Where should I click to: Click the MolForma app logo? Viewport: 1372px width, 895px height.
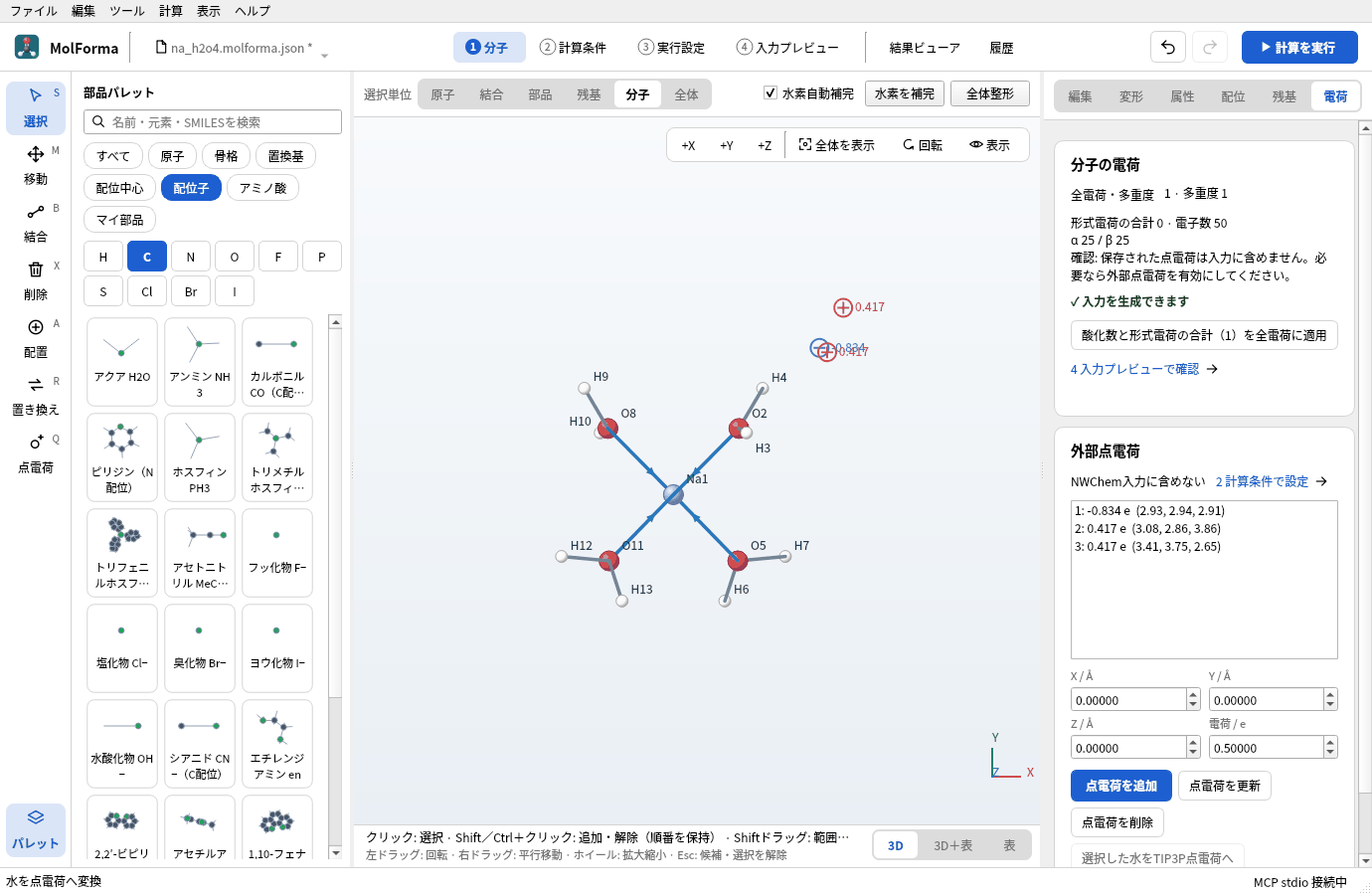(x=27, y=47)
